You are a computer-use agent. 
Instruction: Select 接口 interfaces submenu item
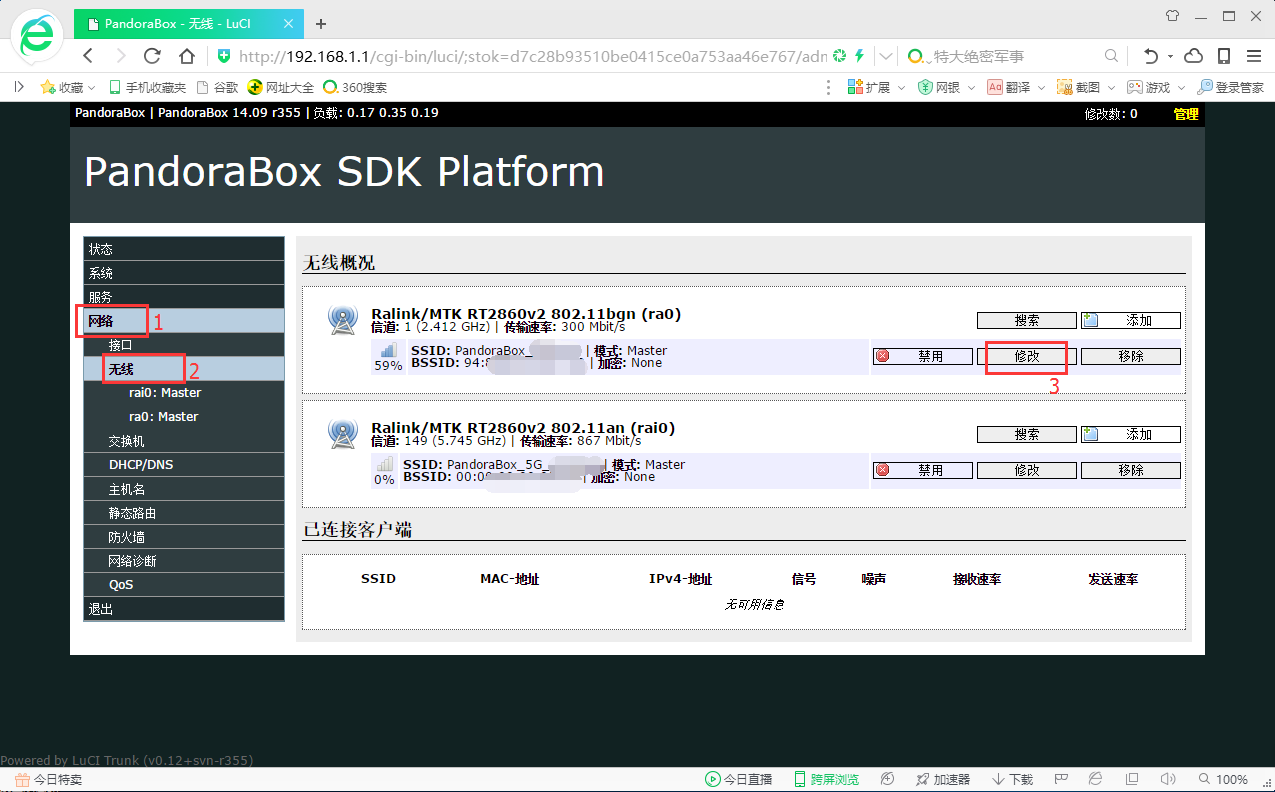pos(184,345)
